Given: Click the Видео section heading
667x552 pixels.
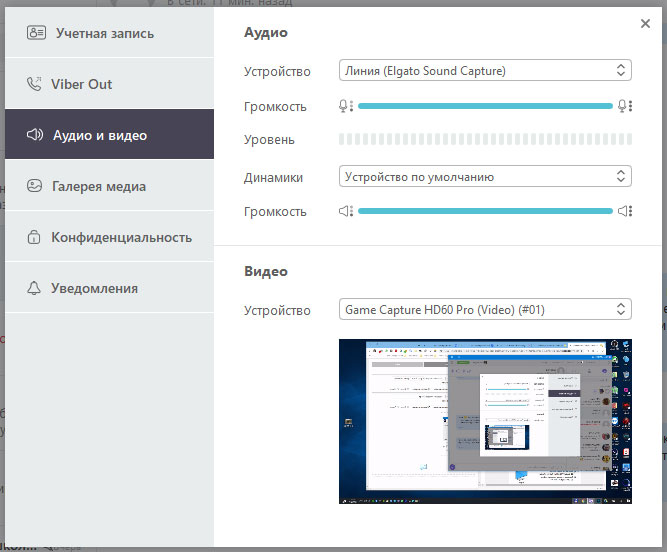Looking at the screenshot, I should 266,271.
